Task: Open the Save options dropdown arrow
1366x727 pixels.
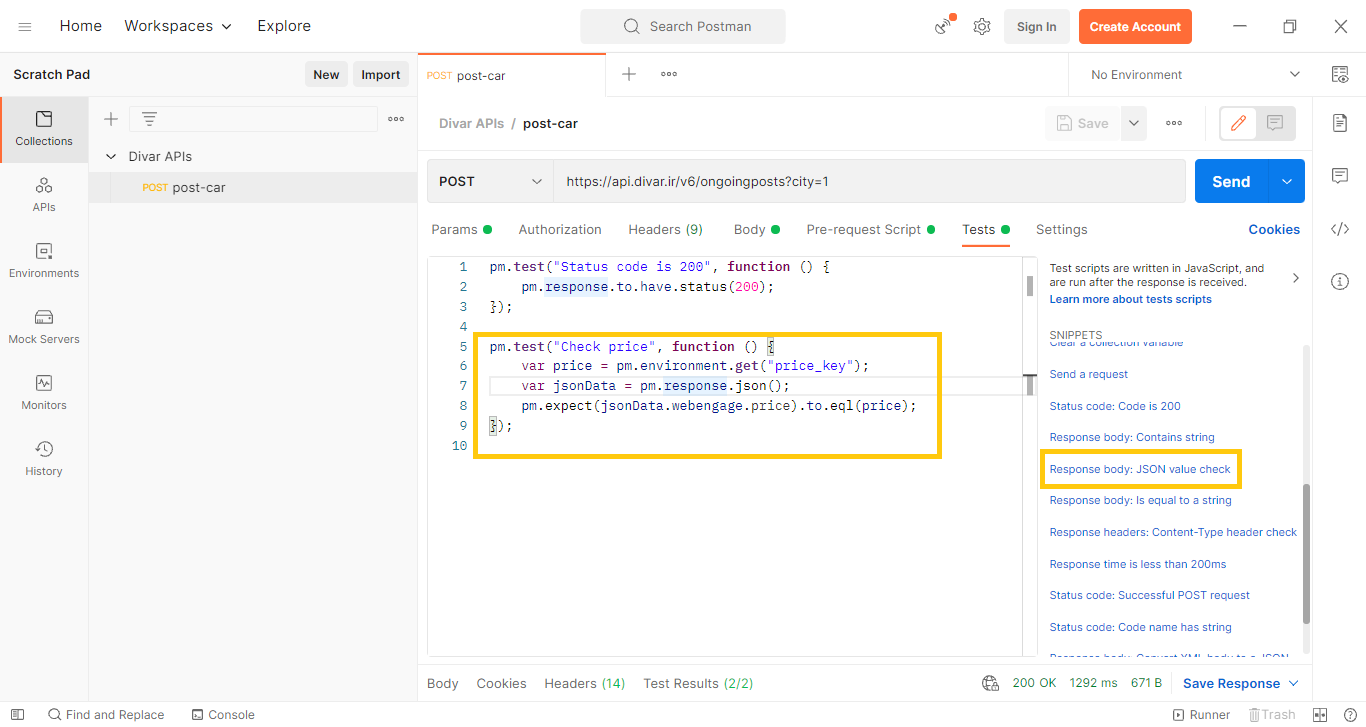Action: (1133, 123)
